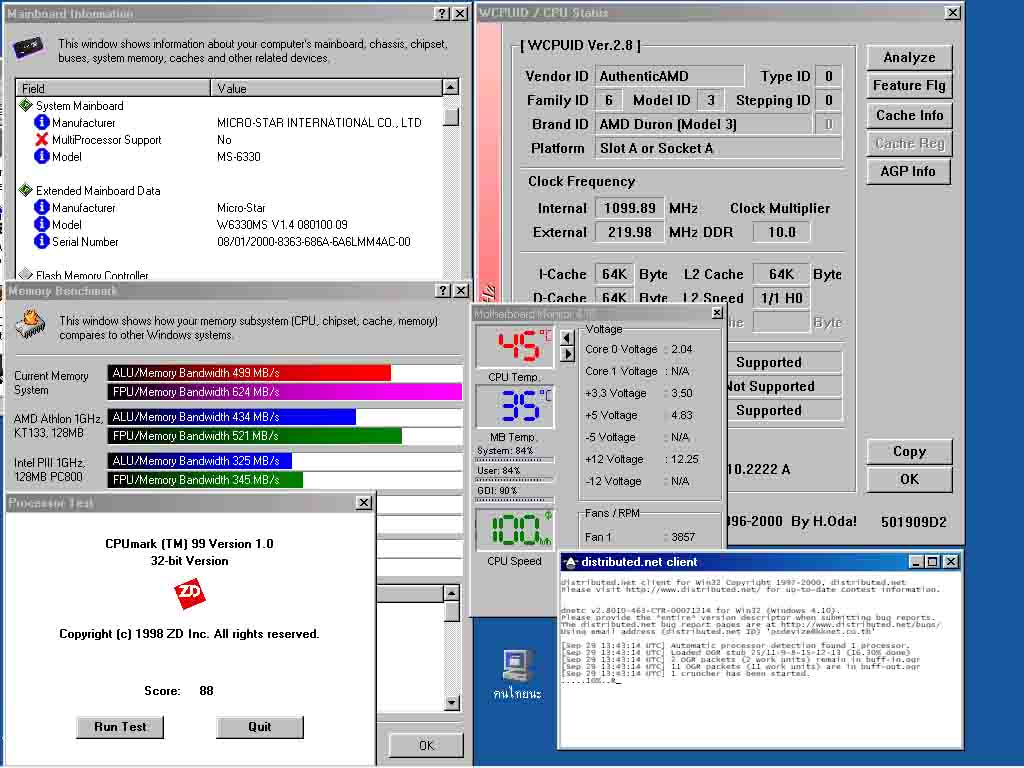Image resolution: width=1024 pixels, height=768 pixels.
Task: Click the Score value 88
Action: coord(206,691)
